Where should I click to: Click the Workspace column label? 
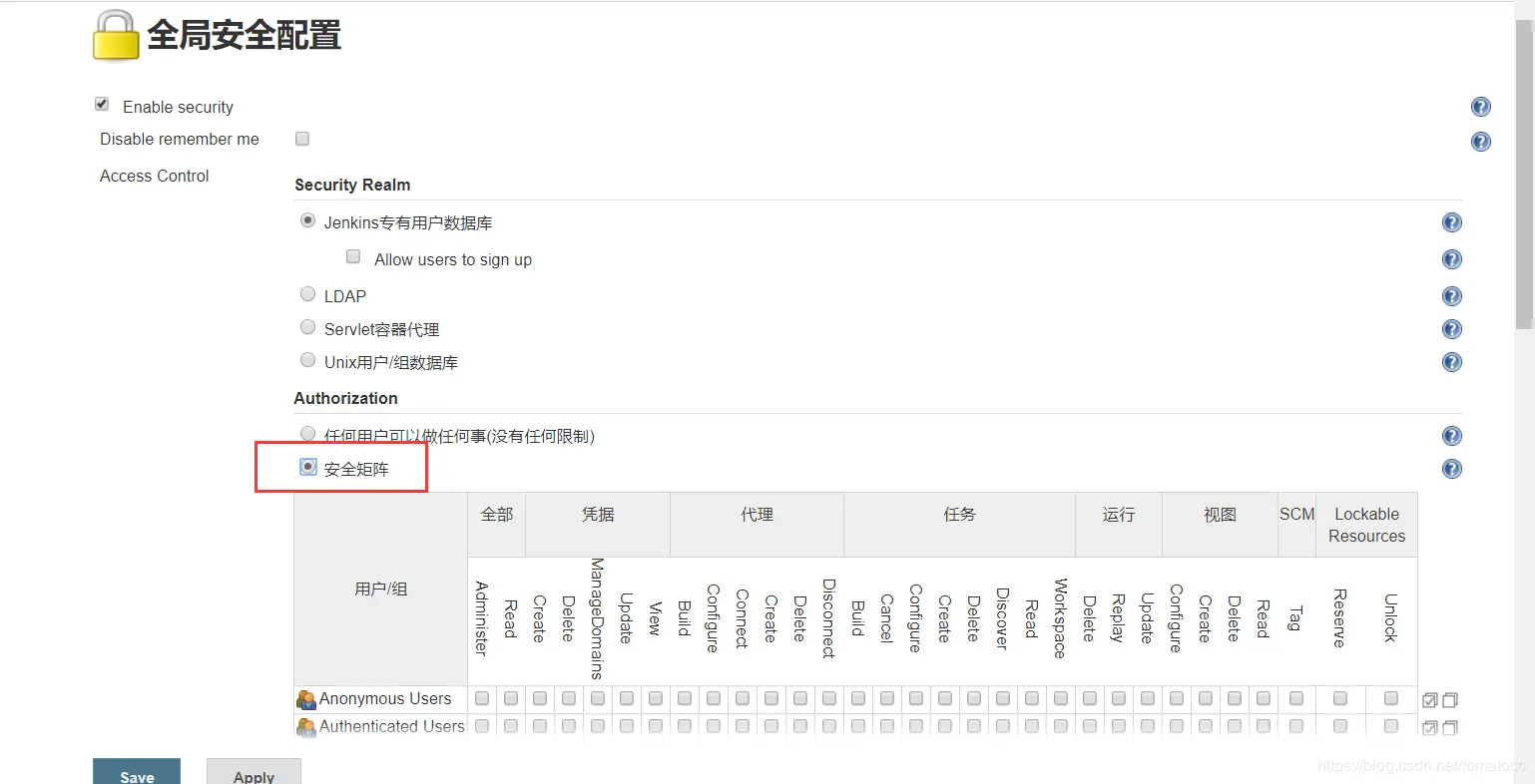click(x=1061, y=618)
